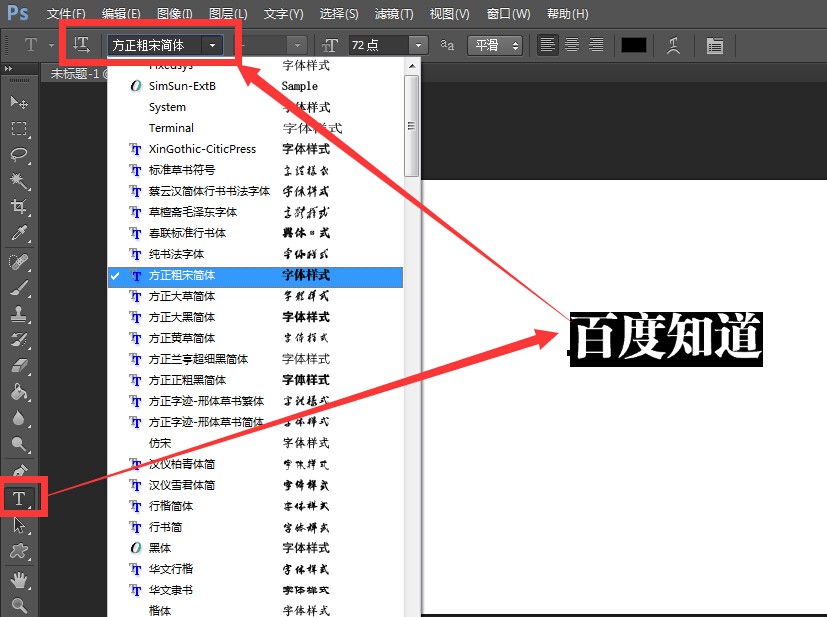The height and width of the screenshot is (617, 827).
Task: Select the Eyedropper tool
Action: 20,233
